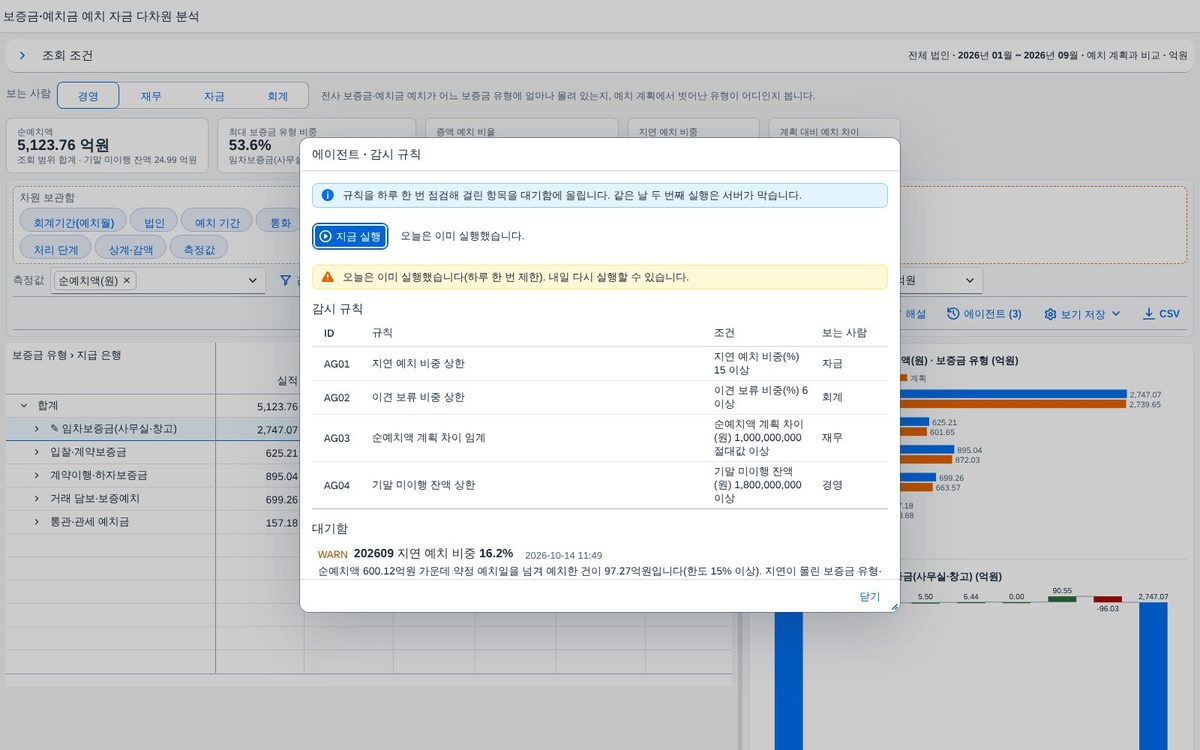This screenshot has height=750, width=1200.
Task: Switch viewer to the 회계 tab
Action: click(x=277, y=96)
